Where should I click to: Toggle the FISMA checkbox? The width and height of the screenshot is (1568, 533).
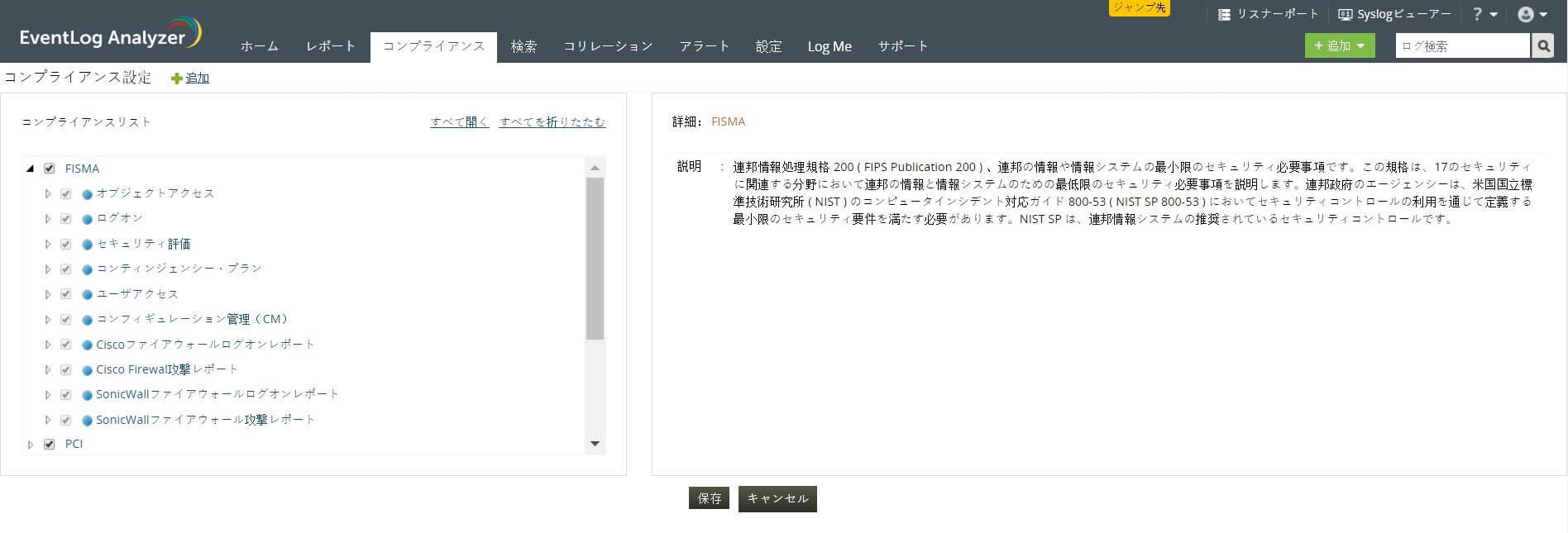click(49, 169)
